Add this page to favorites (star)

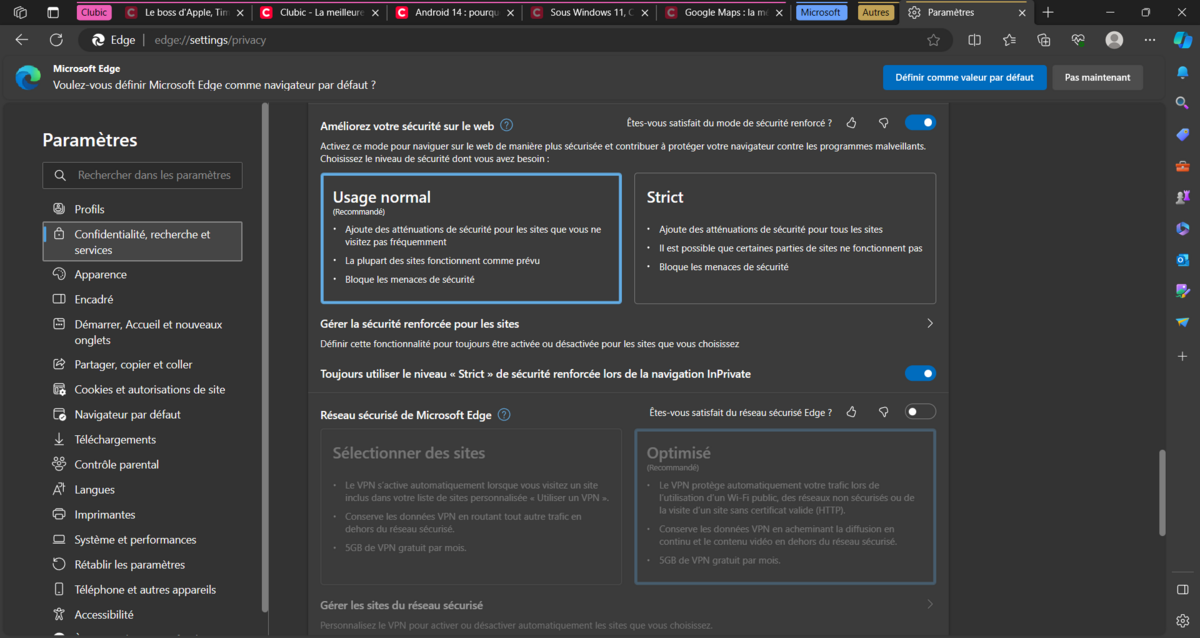[x=933, y=40]
